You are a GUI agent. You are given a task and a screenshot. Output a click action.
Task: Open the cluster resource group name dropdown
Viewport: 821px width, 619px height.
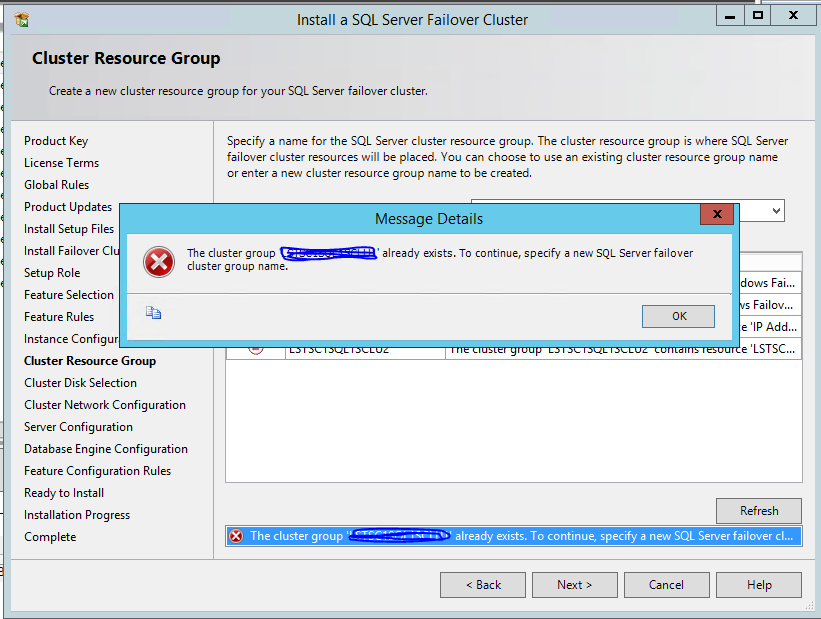point(776,211)
